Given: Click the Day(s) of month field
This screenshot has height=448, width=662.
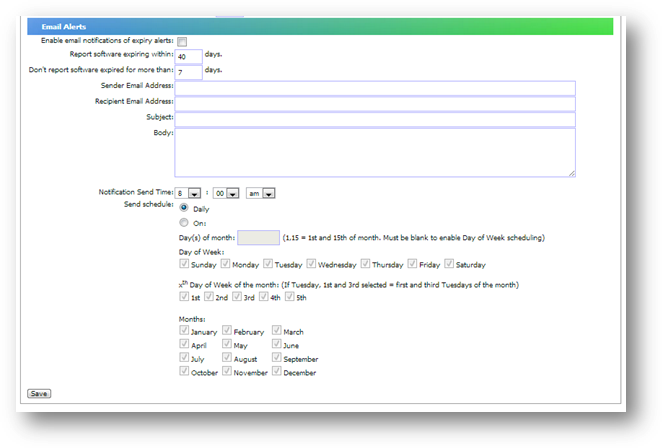Looking at the screenshot, I should [258, 237].
